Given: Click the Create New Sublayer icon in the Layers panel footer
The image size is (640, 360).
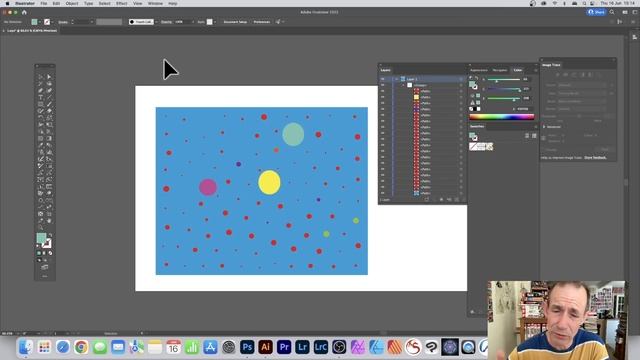Looking at the screenshot, I should click(449, 200).
